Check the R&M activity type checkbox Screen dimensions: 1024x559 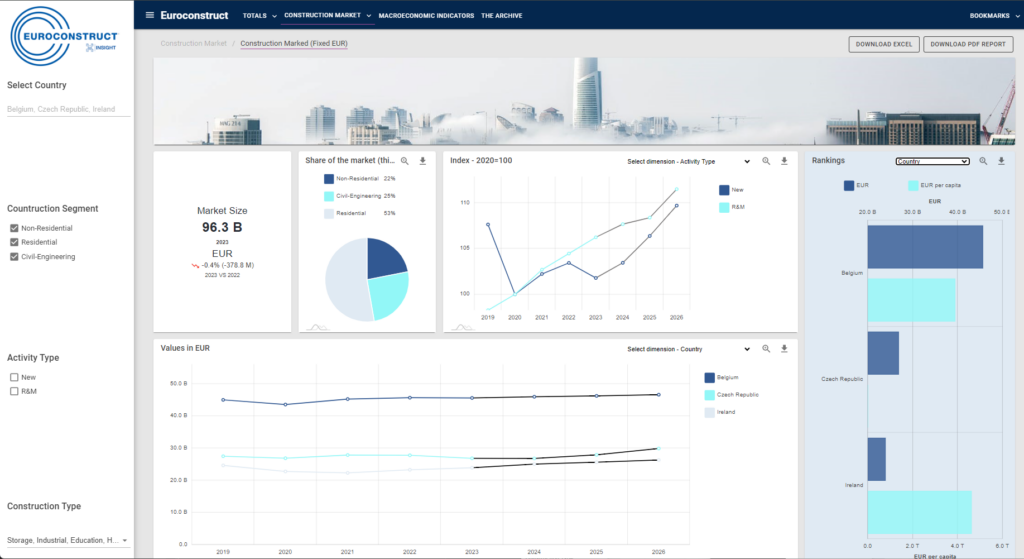pos(14,391)
